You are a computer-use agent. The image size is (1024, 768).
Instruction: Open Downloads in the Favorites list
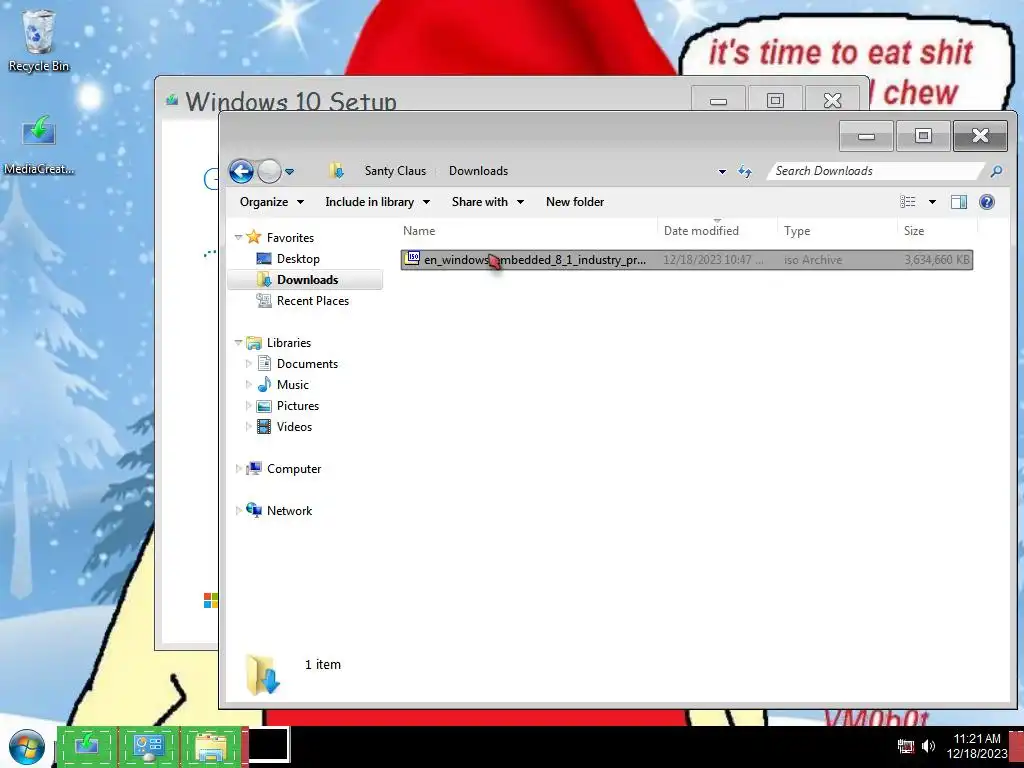(x=307, y=280)
